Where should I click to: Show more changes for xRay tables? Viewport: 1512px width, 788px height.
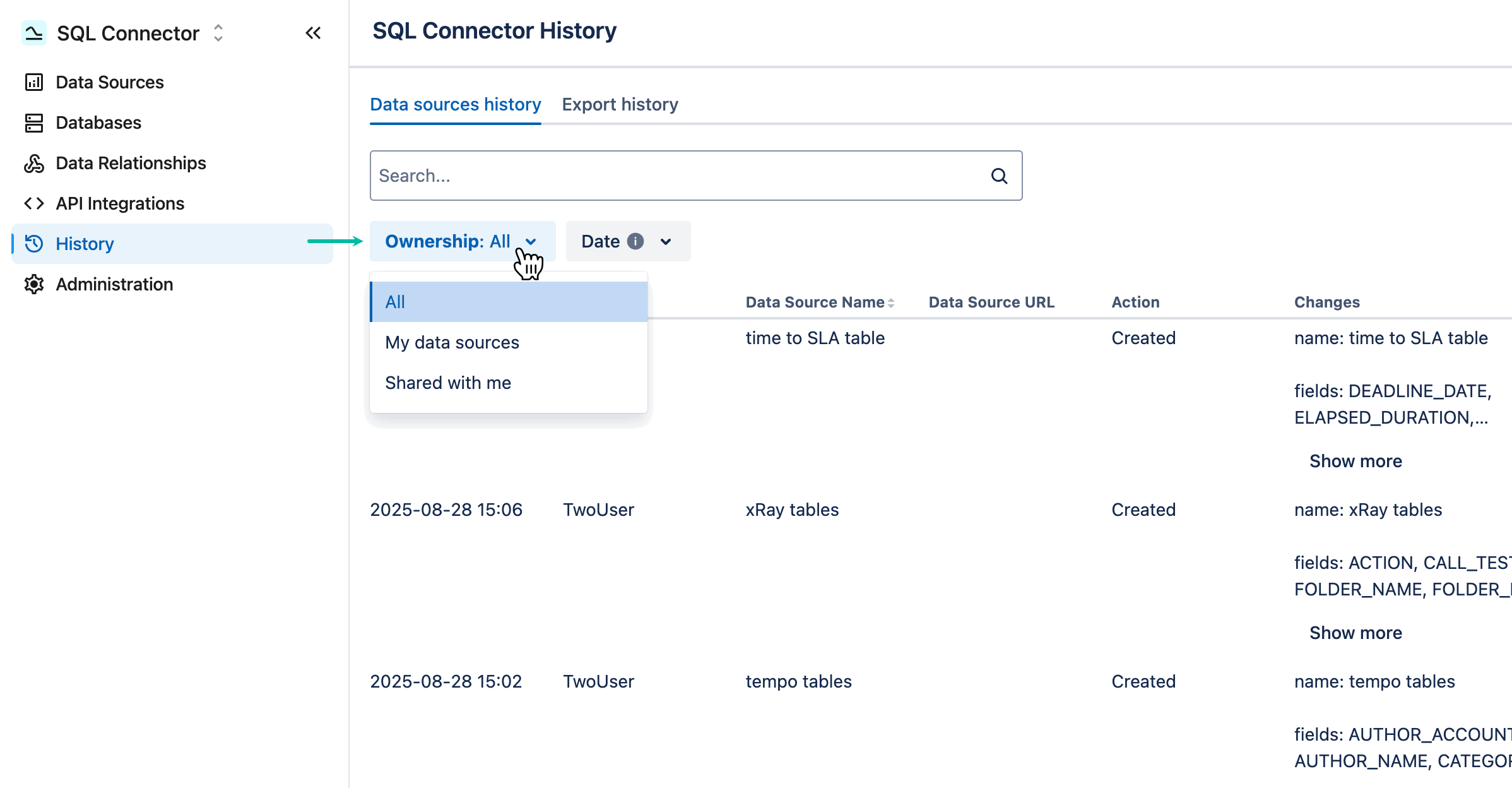pyautogui.click(x=1355, y=632)
